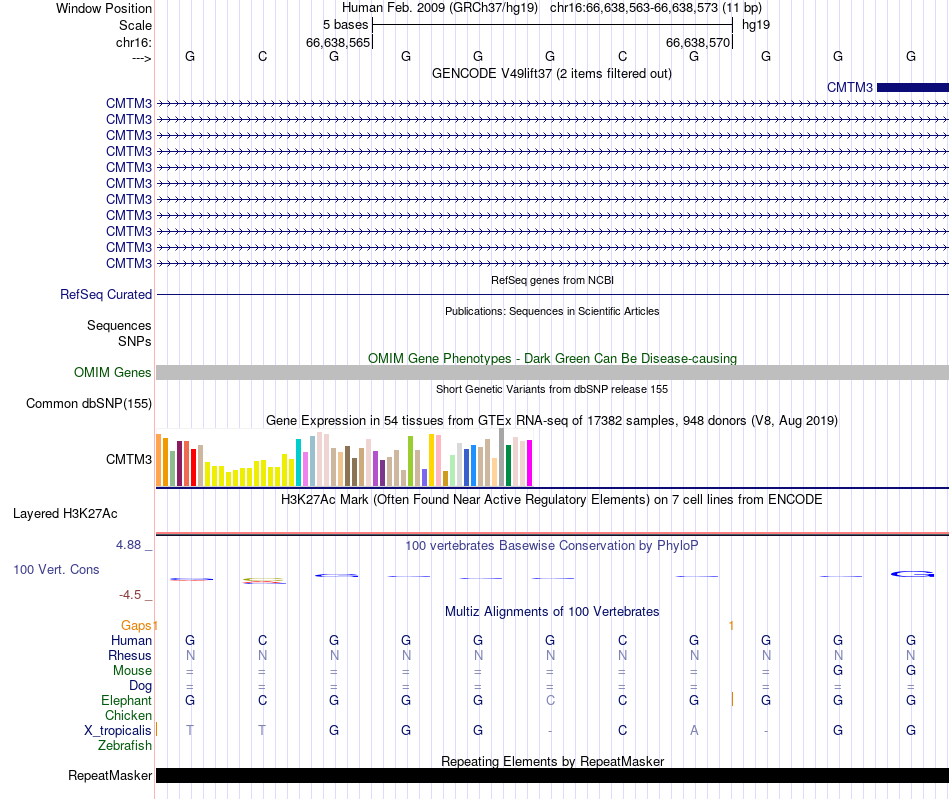The height and width of the screenshot is (799, 950).
Task: Click position text 'chr16:66,638,563-66,638,573 (11 bp)'
Action: (656, 8)
